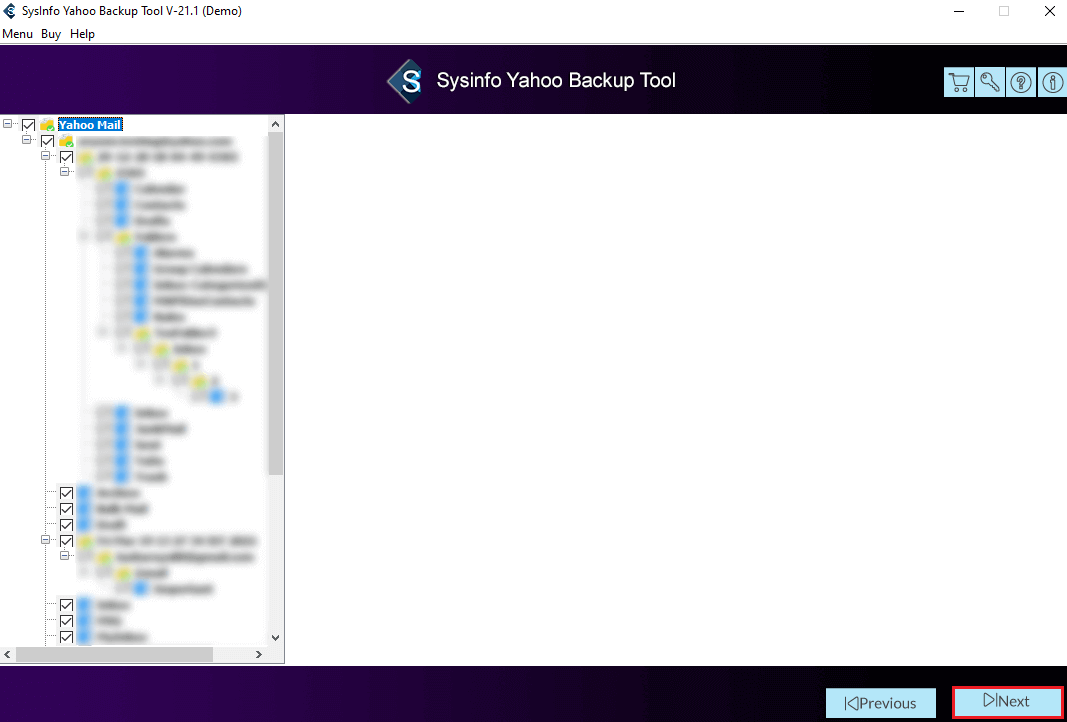The height and width of the screenshot is (722, 1067).
Task: Click horizontal scrollbar left arrow
Action: pyautogui.click(x=7, y=654)
